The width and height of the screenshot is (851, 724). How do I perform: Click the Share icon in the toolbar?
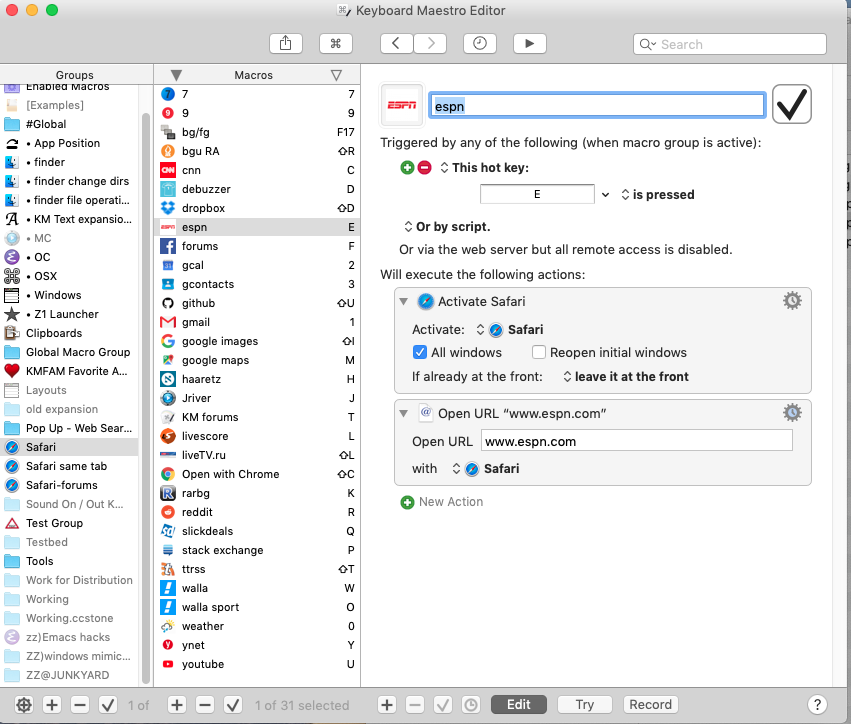point(286,43)
